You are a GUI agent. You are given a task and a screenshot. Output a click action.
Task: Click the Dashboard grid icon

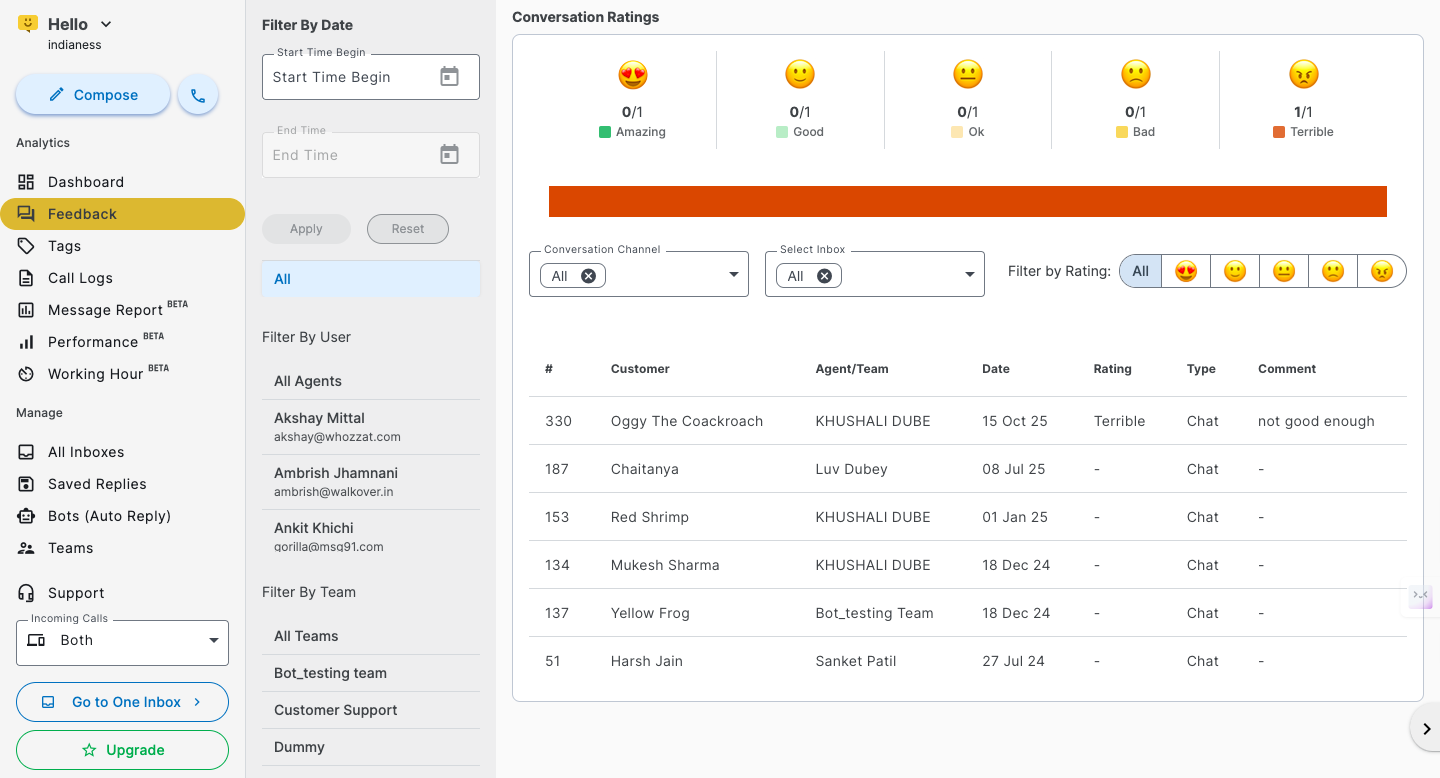pyautogui.click(x=26, y=182)
